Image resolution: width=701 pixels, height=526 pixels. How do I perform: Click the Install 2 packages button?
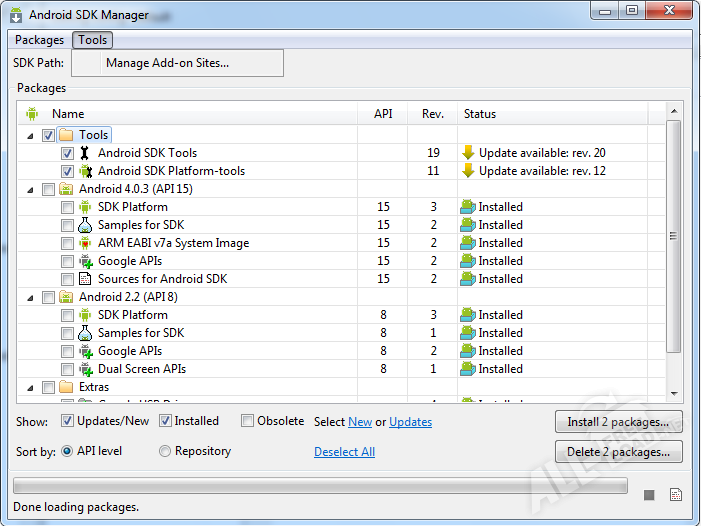point(618,421)
